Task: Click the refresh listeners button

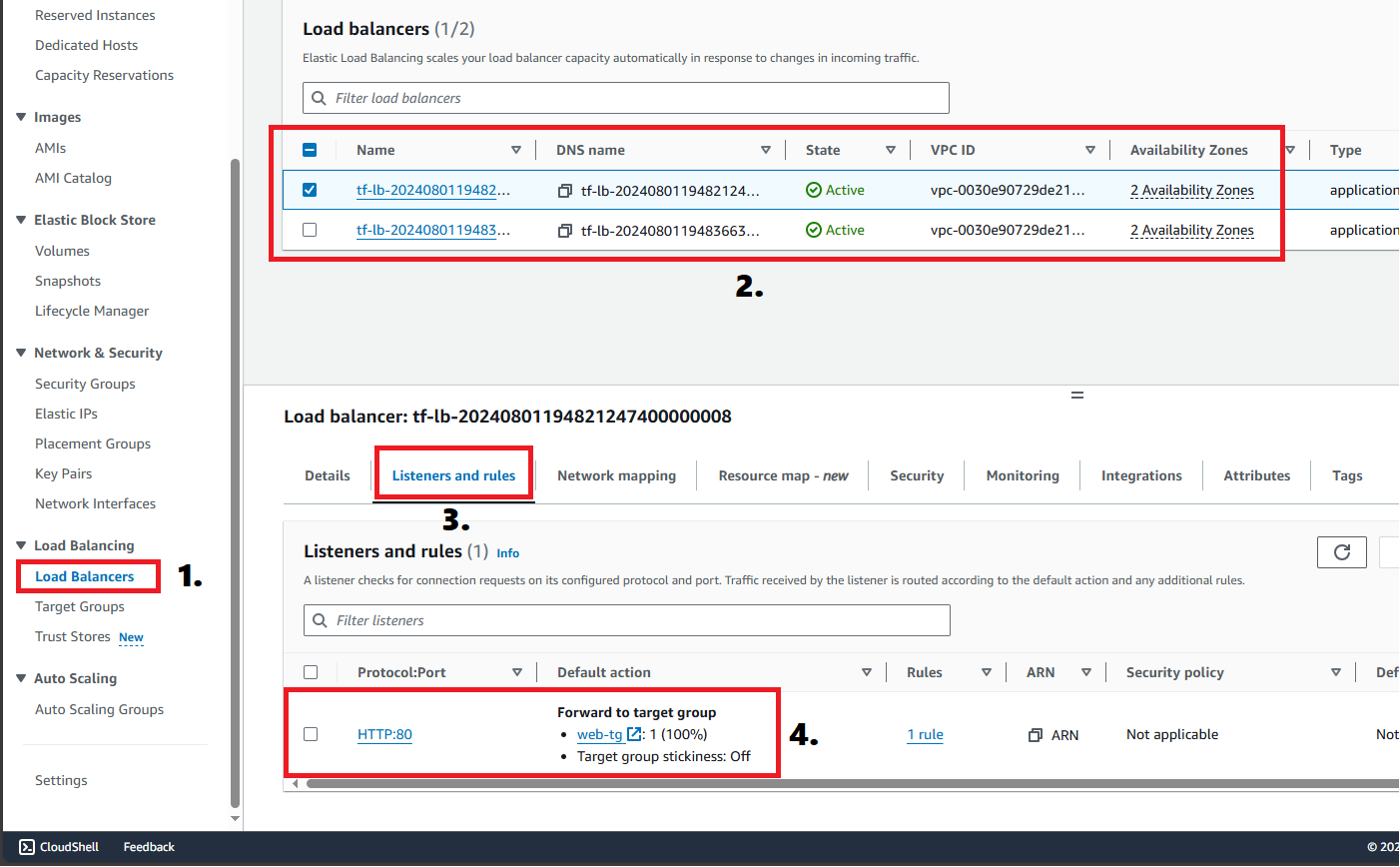Action: point(1342,552)
